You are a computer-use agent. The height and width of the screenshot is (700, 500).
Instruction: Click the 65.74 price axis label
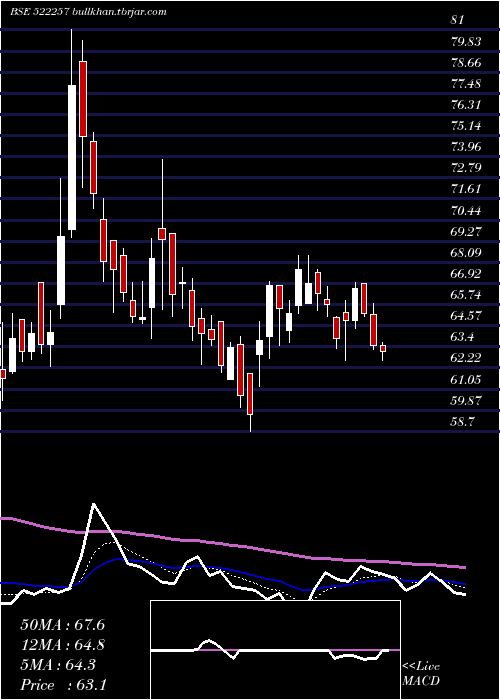466,294
